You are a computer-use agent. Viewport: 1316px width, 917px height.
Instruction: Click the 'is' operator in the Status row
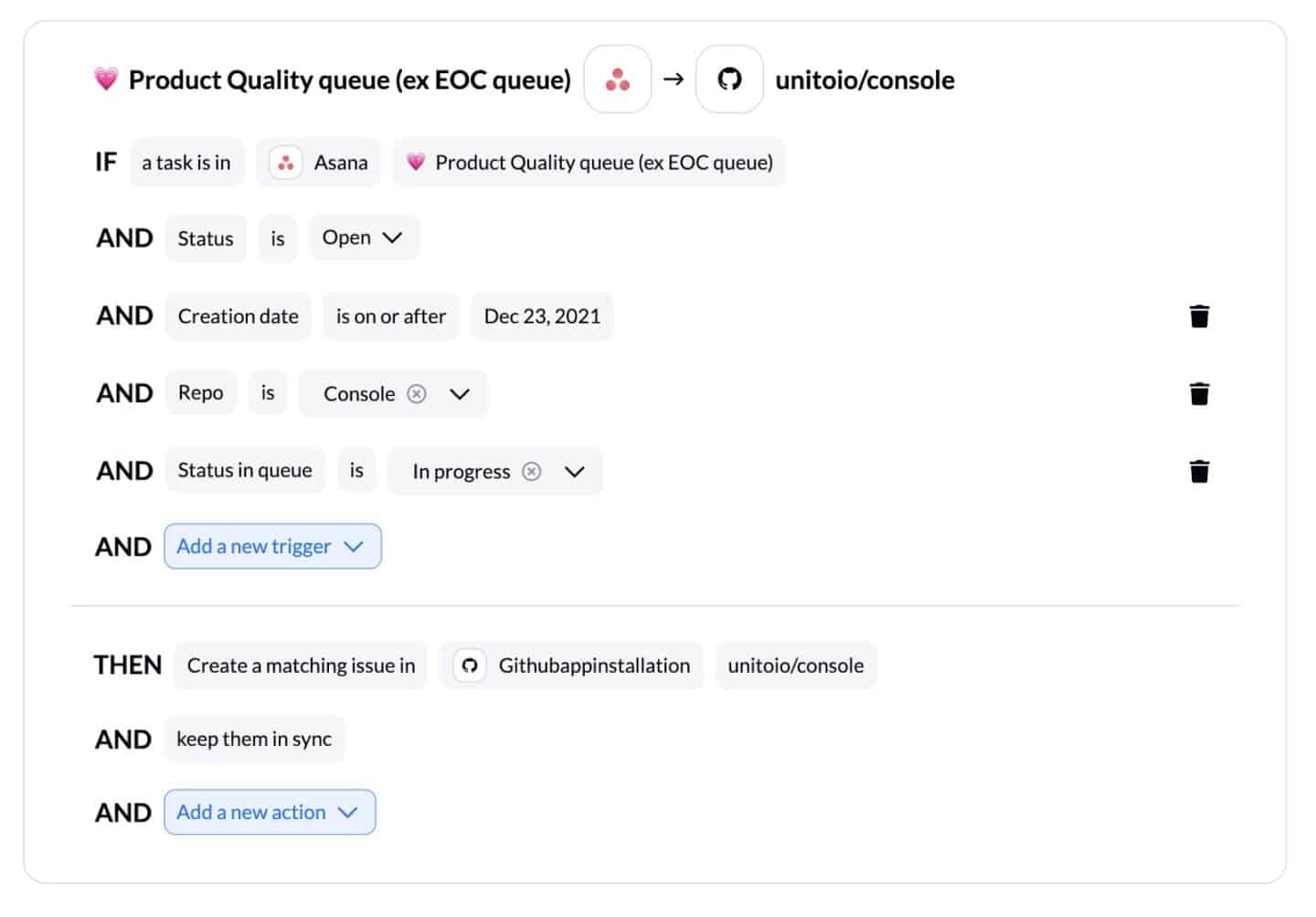tap(278, 239)
